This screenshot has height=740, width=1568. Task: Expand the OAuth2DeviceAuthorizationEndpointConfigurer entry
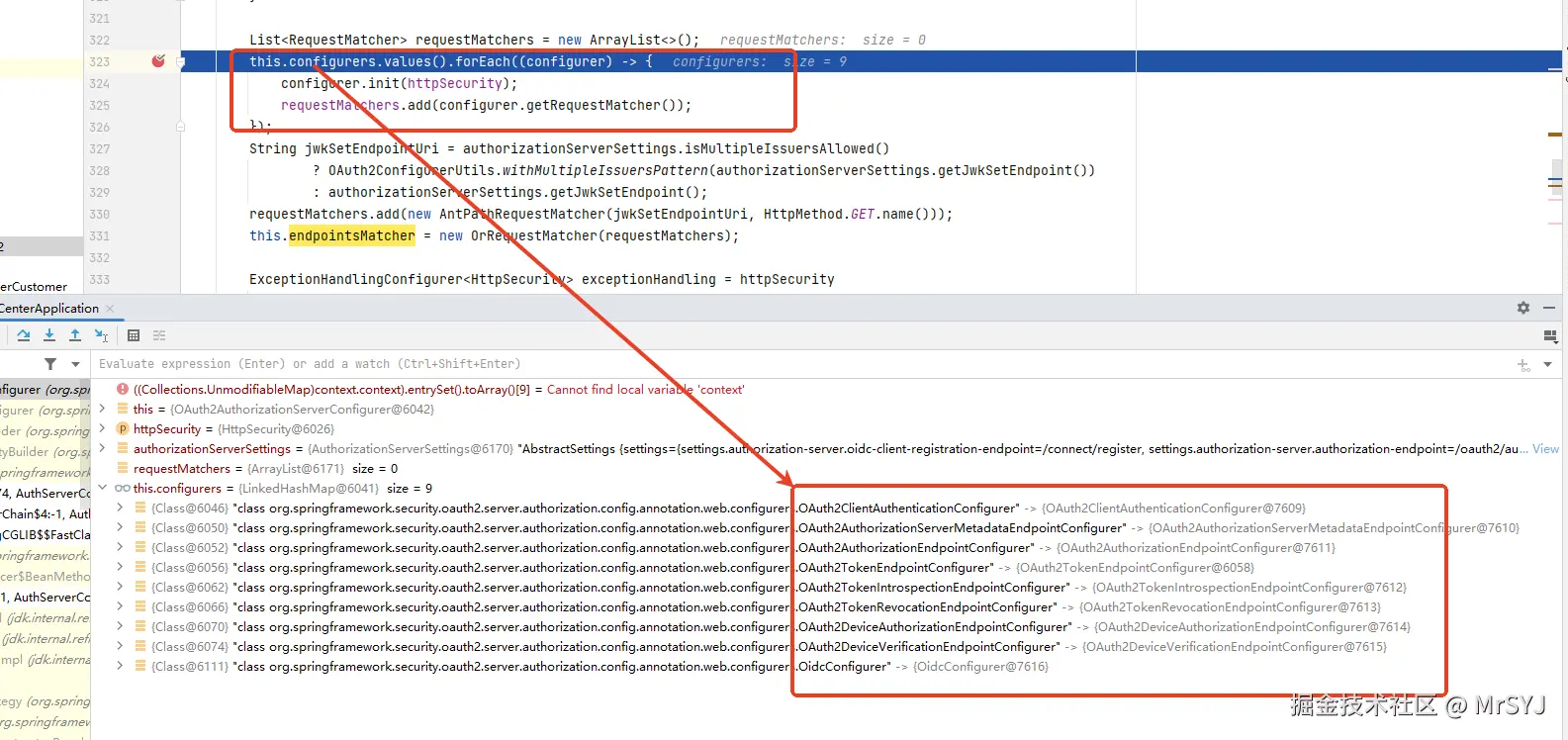click(x=120, y=626)
